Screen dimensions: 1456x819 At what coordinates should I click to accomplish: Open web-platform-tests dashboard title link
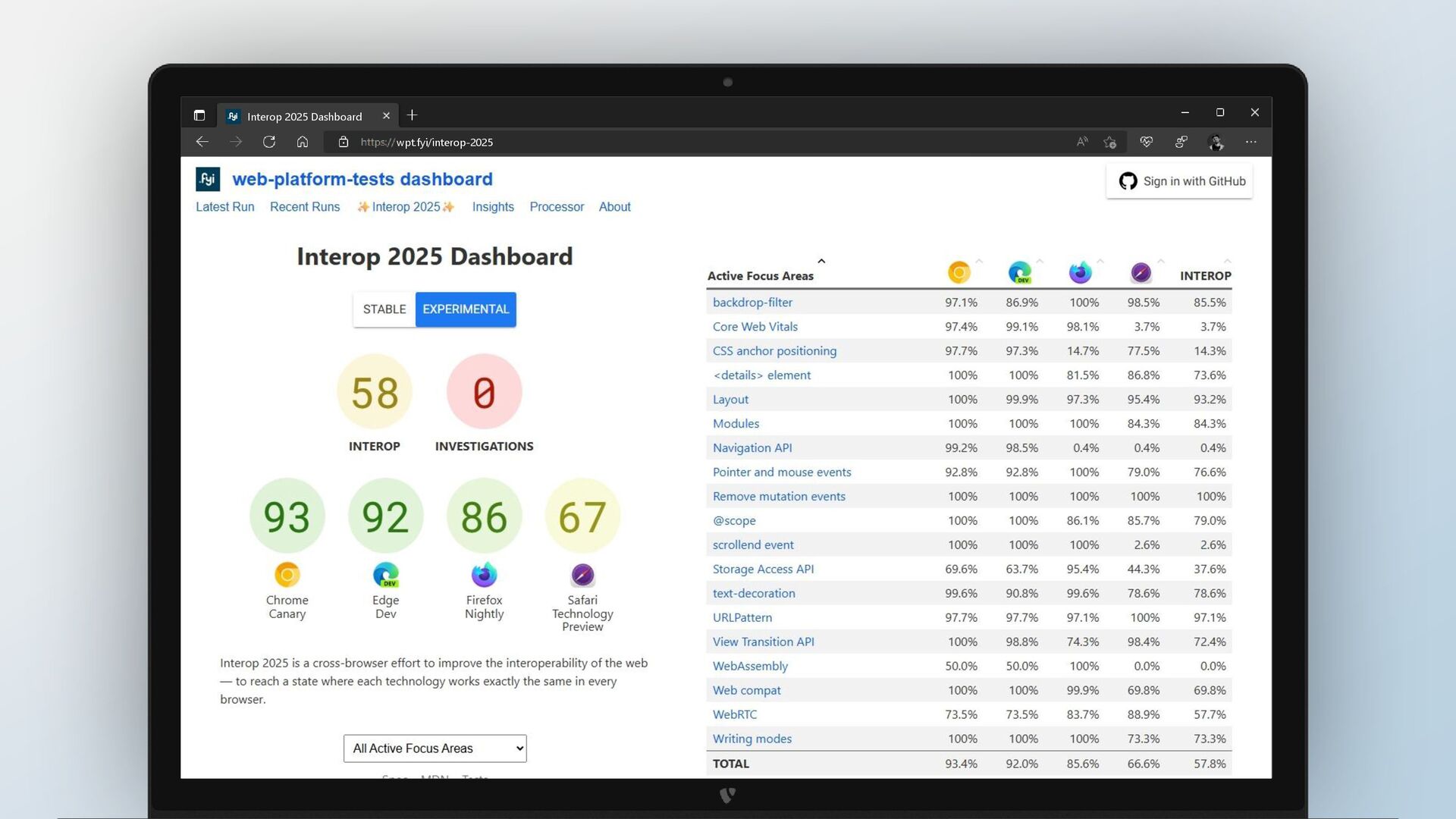pyautogui.click(x=362, y=179)
